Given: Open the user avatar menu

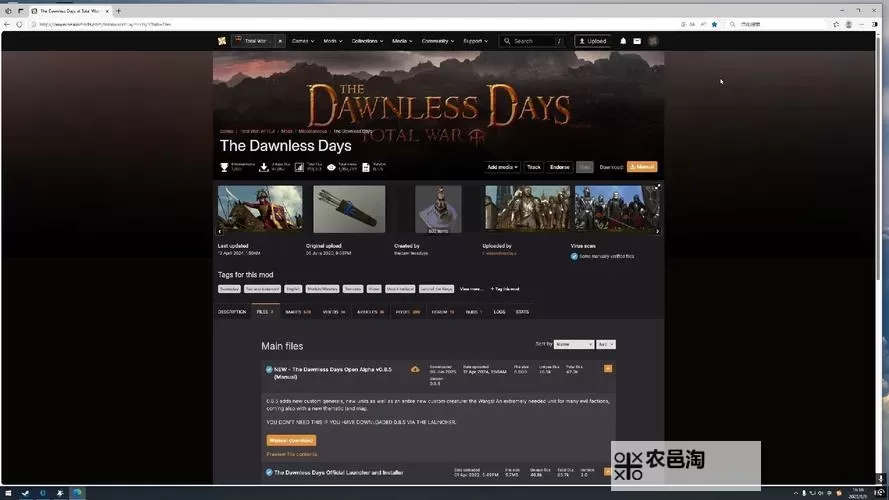Looking at the screenshot, I should [653, 41].
